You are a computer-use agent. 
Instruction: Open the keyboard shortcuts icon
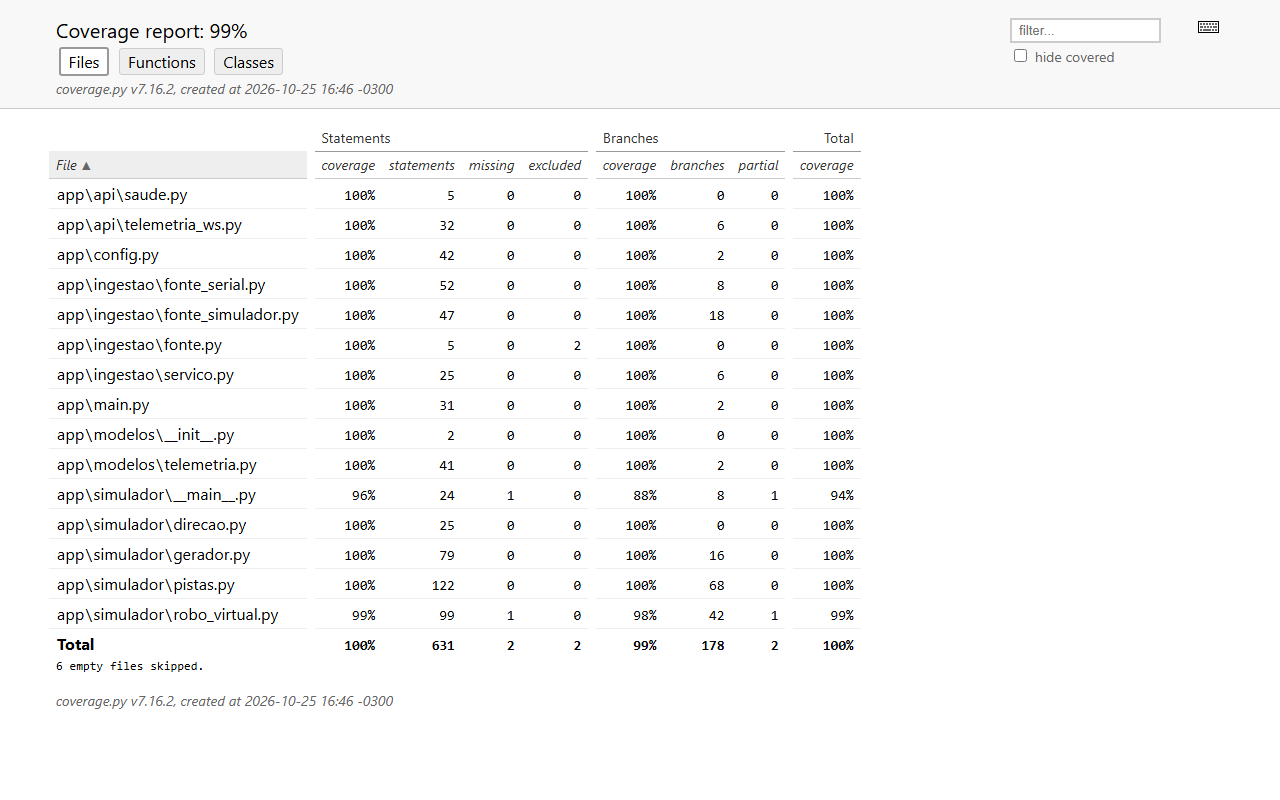[1208, 27]
